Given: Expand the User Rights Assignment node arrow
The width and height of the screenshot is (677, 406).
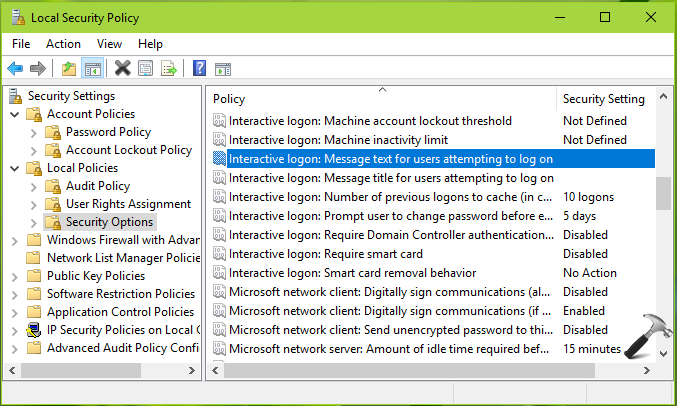Looking at the screenshot, I should tap(34, 205).
